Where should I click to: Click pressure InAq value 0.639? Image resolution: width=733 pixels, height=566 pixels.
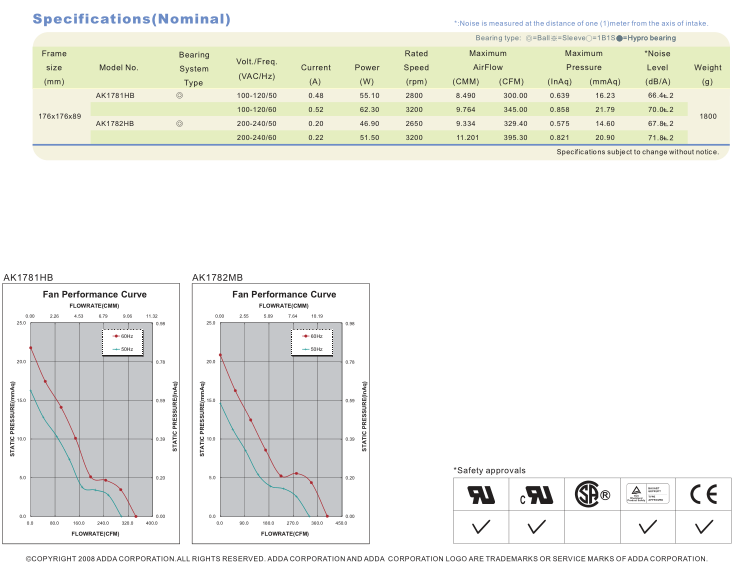click(x=560, y=95)
